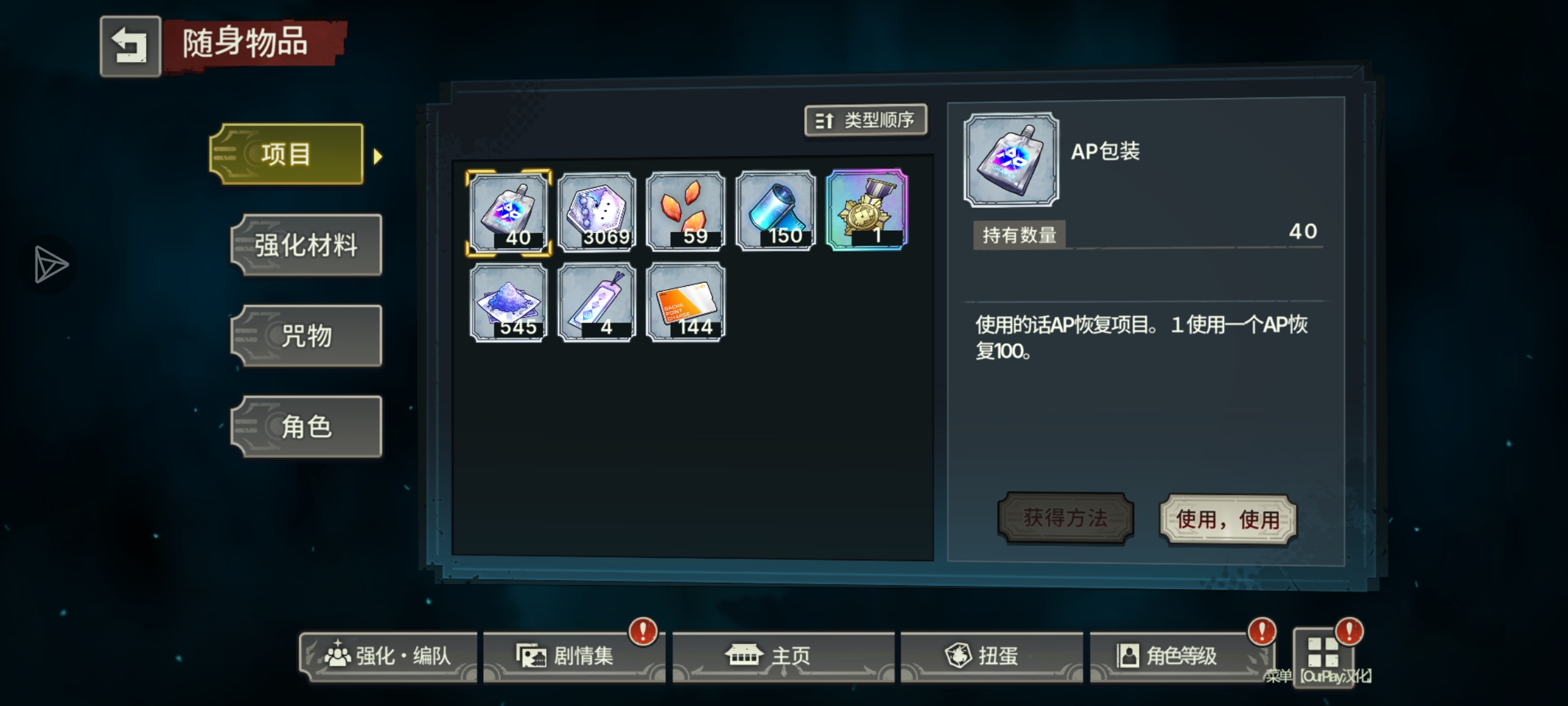
Task: Open 扭蛋 gacha from bottom navigation
Action: [x=991, y=656]
